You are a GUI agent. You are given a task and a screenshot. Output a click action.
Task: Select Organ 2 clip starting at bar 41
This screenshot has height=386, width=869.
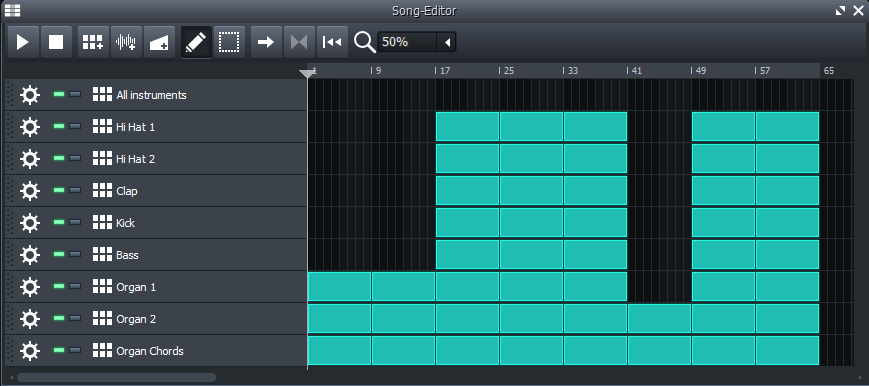pos(660,318)
